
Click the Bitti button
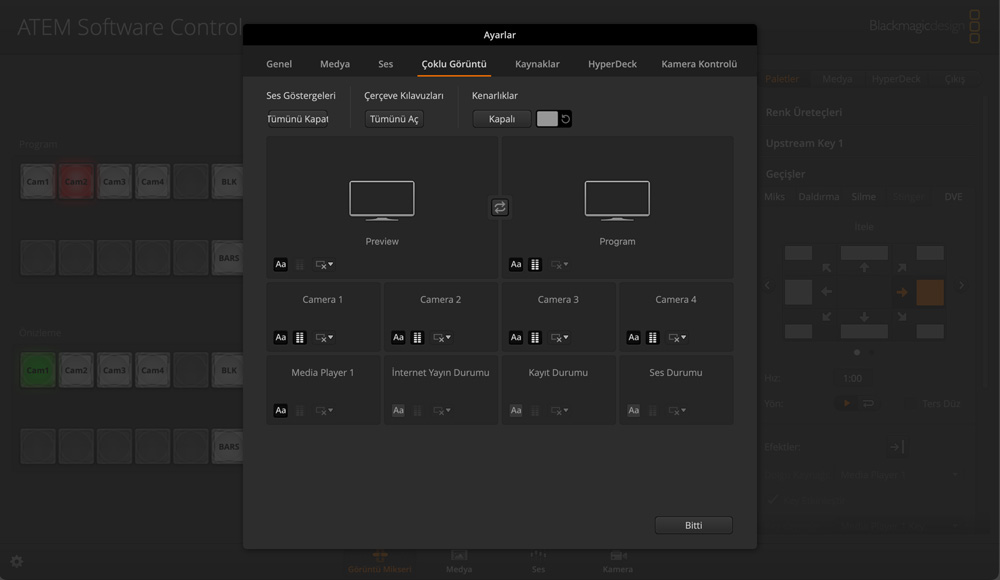click(693, 525)
